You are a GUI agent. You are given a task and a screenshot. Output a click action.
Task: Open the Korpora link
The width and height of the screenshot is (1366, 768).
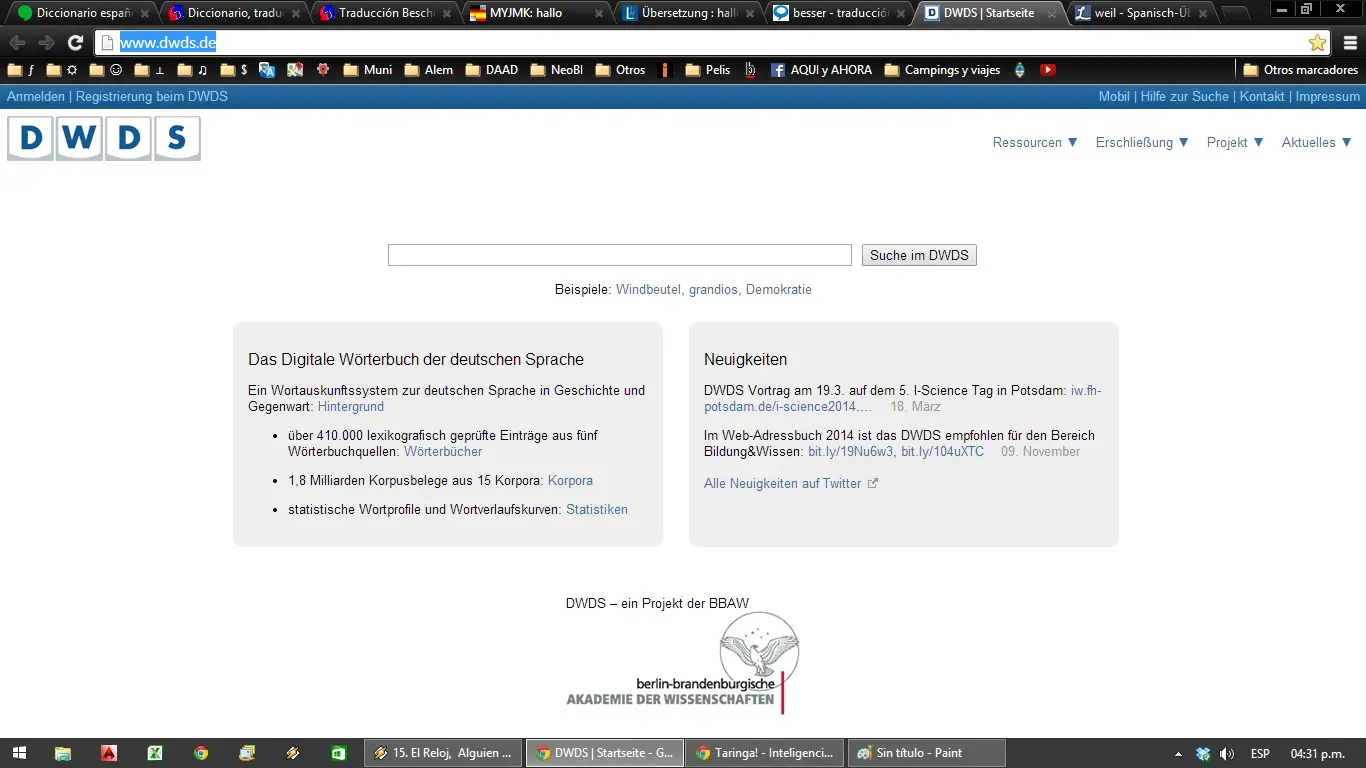pyautogui.click(x=570, y=481)
